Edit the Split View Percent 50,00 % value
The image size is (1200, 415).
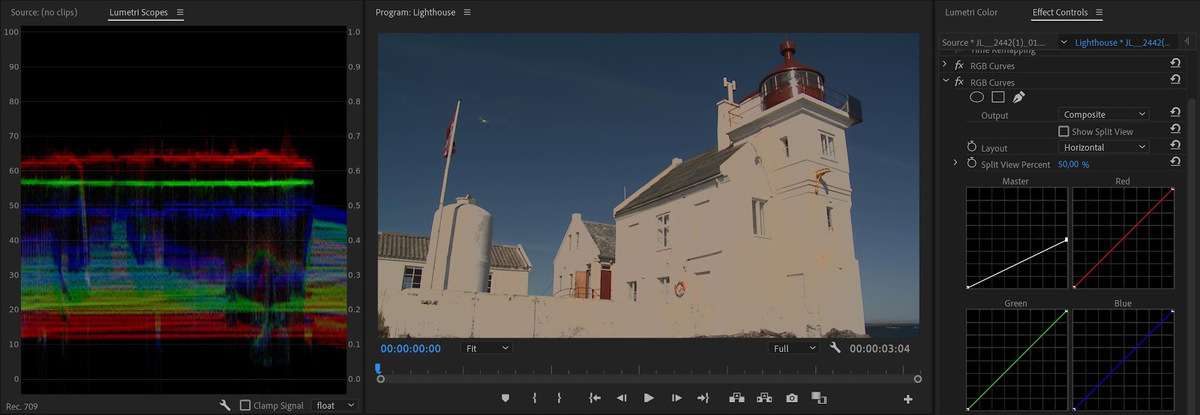click(1073, 164)
